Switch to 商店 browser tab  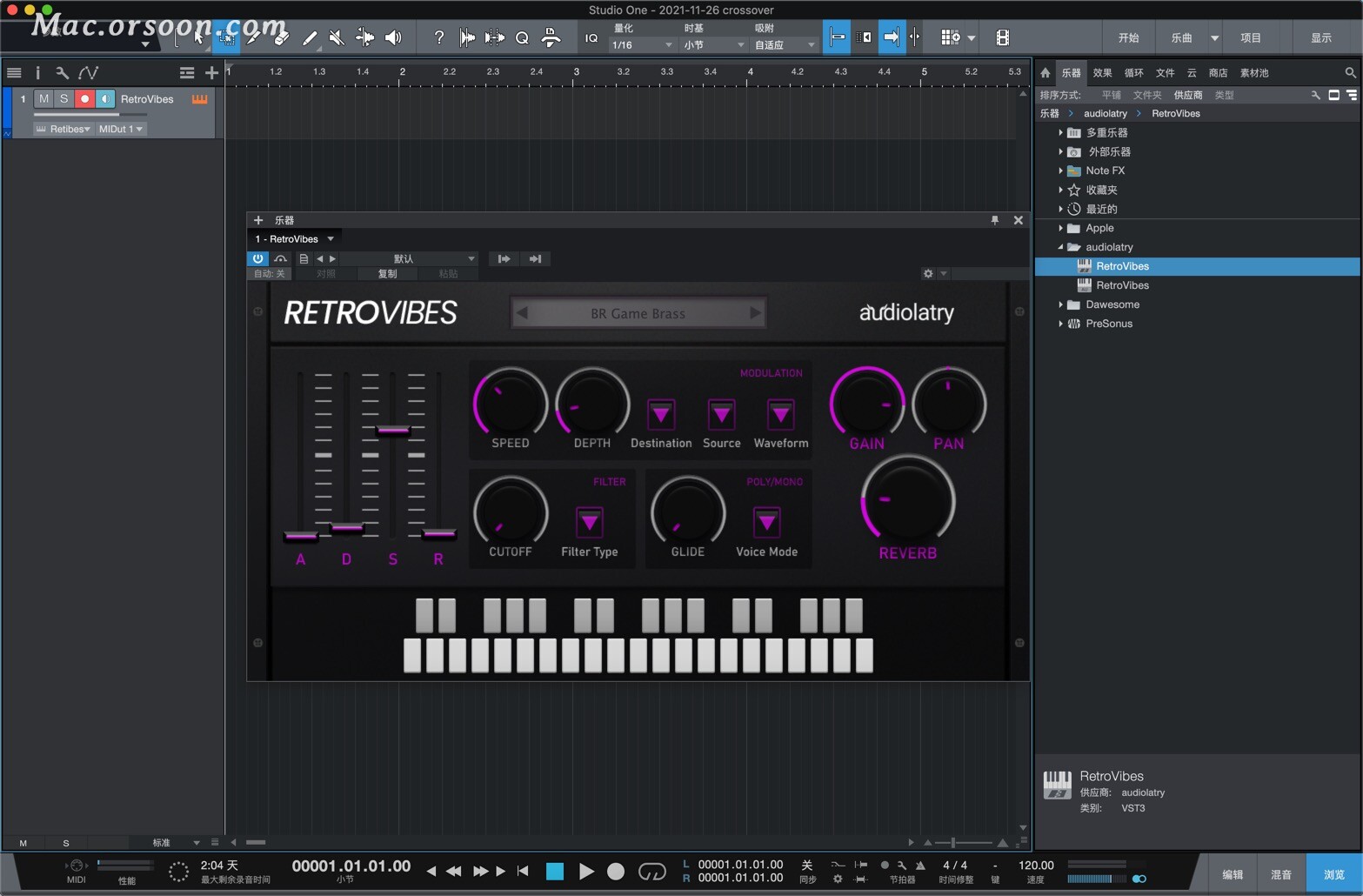click(1218, 73)
